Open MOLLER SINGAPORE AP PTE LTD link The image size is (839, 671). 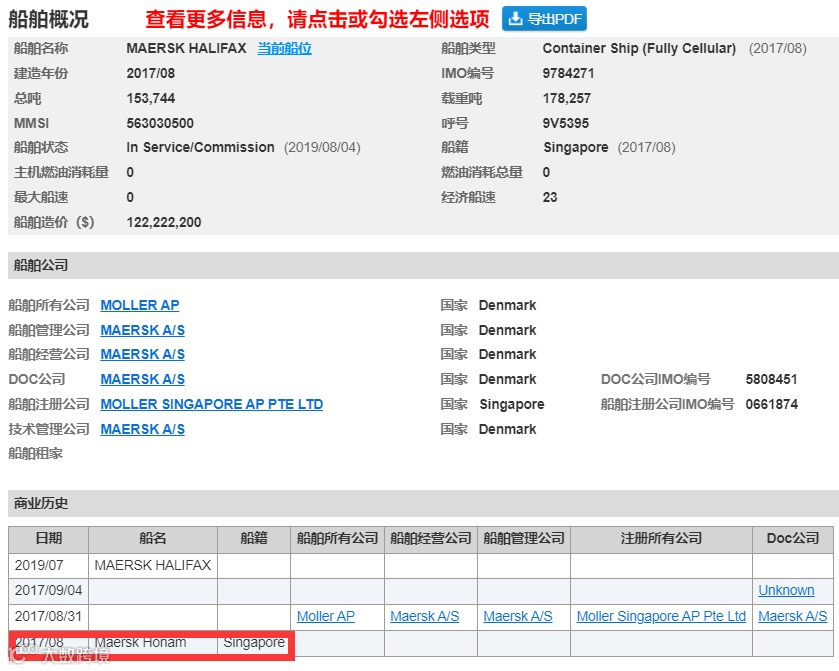[212, 404]
